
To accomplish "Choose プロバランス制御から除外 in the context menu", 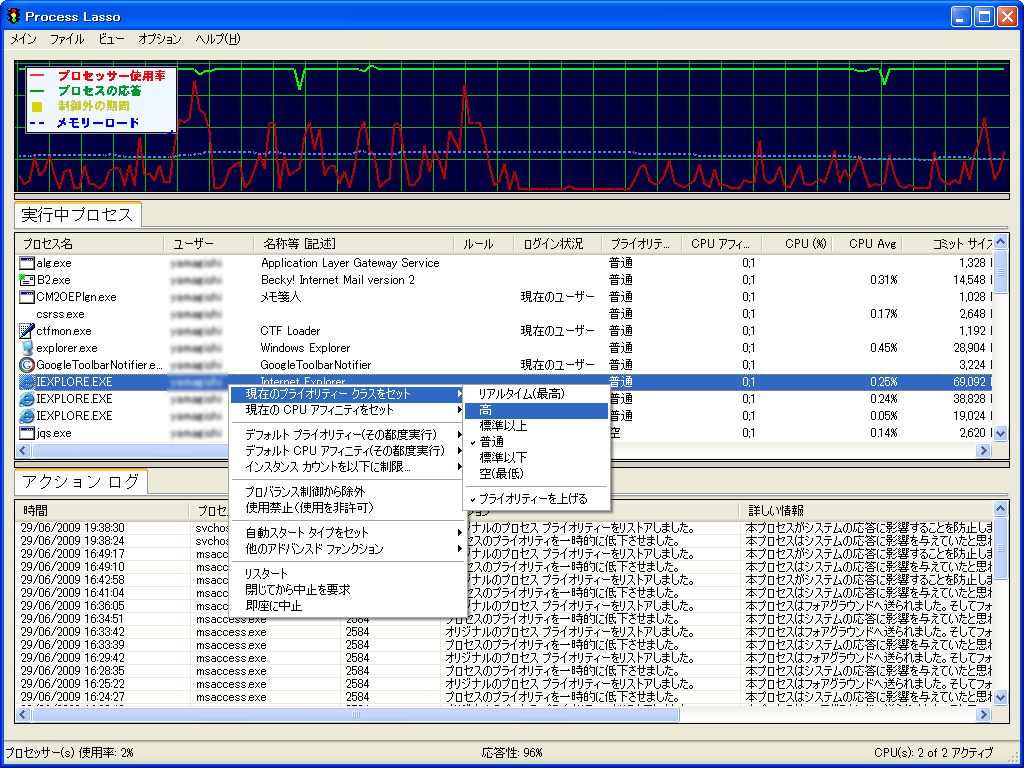I will (x=347, y=492).
